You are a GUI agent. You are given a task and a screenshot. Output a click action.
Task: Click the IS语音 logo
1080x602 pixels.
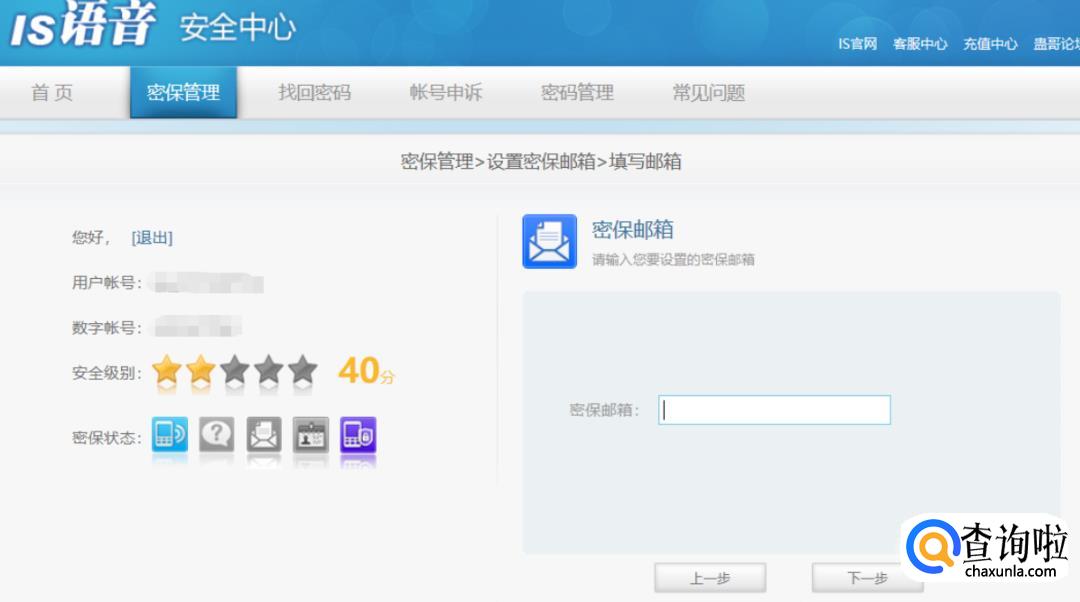coord(83,25)
